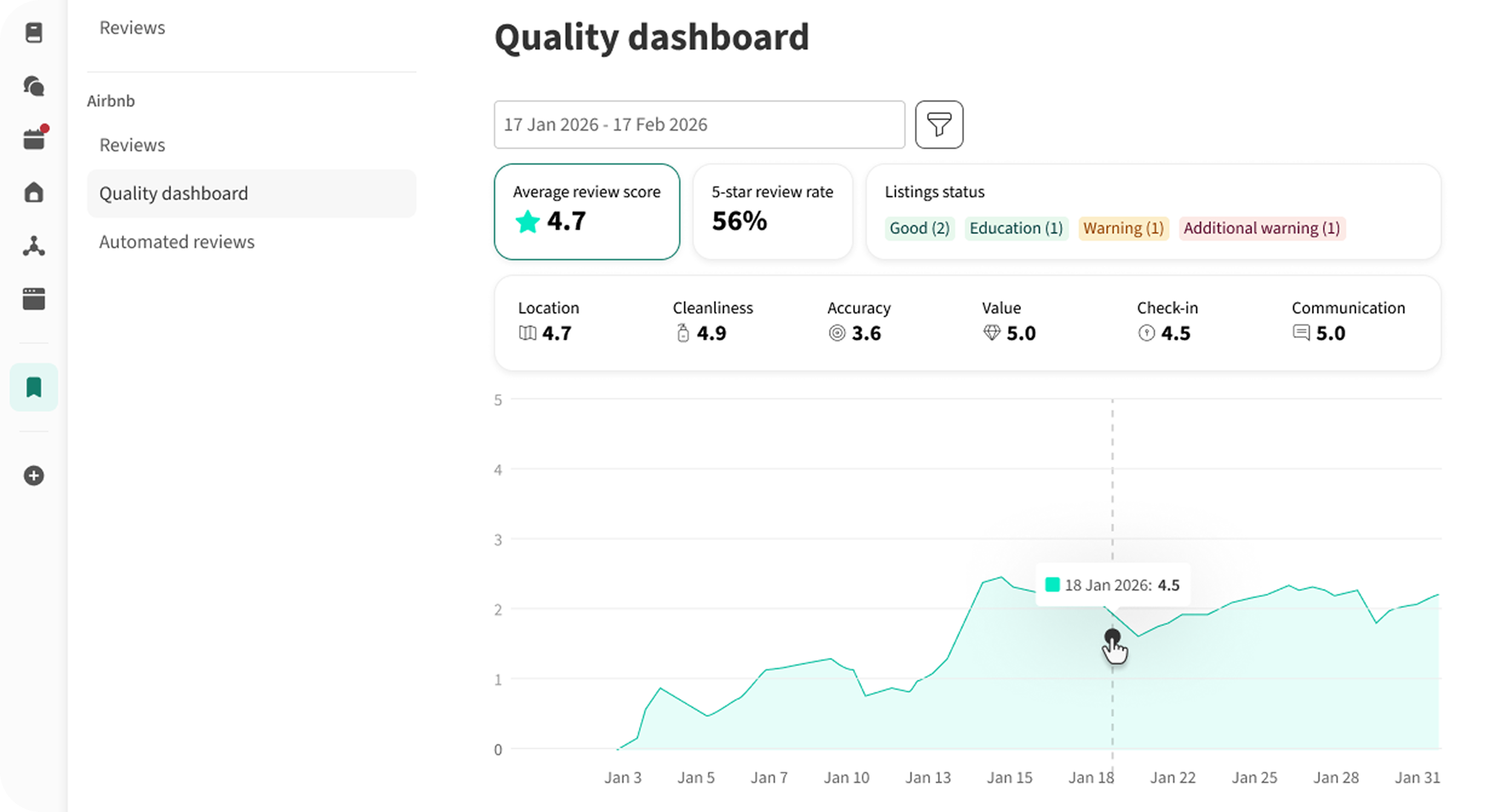Click the date range input field

(x=699, y=125)
